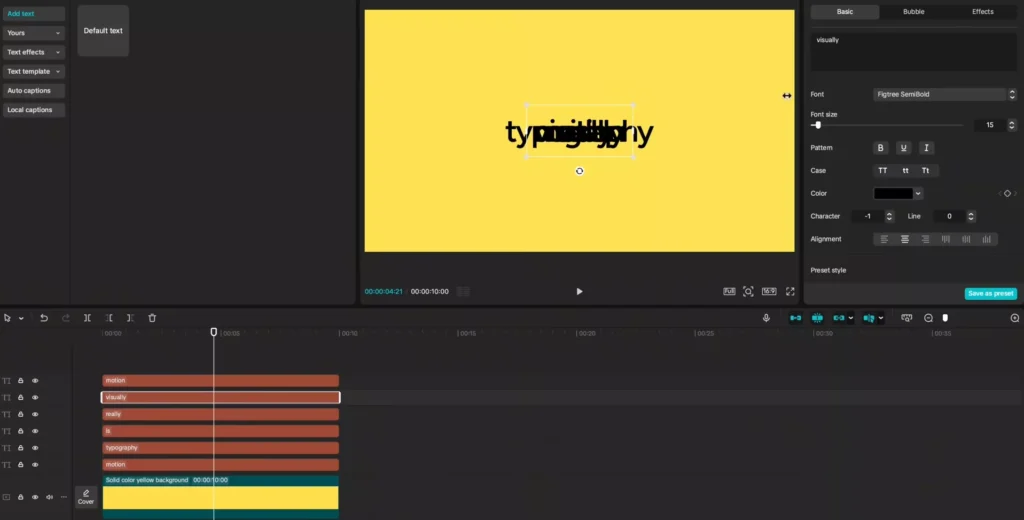This screenshot has width=1024, height=520.
Task: Toggle the preview axis
Action: coord(869,318)
